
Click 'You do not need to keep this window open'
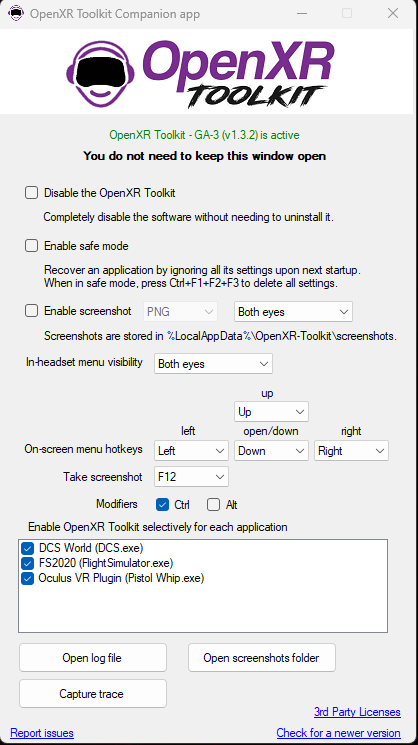coord(205,156)
